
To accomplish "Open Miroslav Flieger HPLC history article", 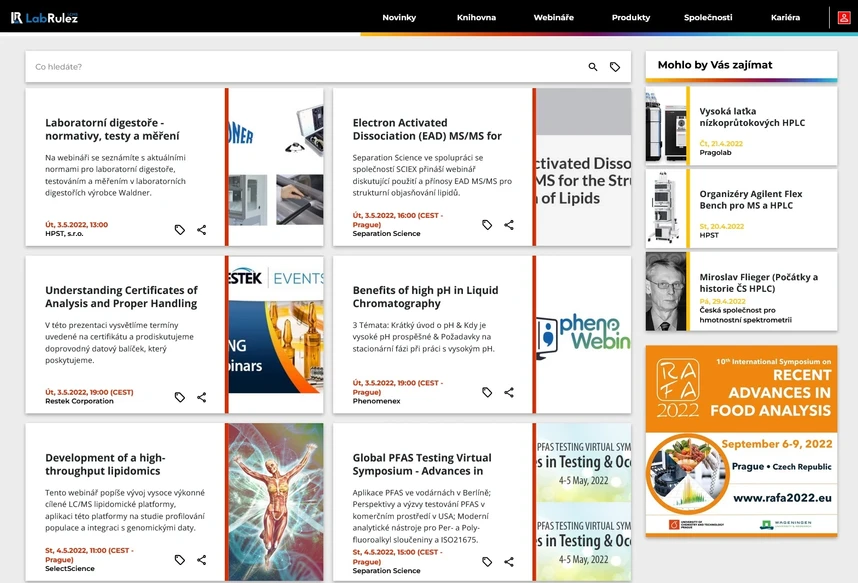I will (x=758, y=283).
